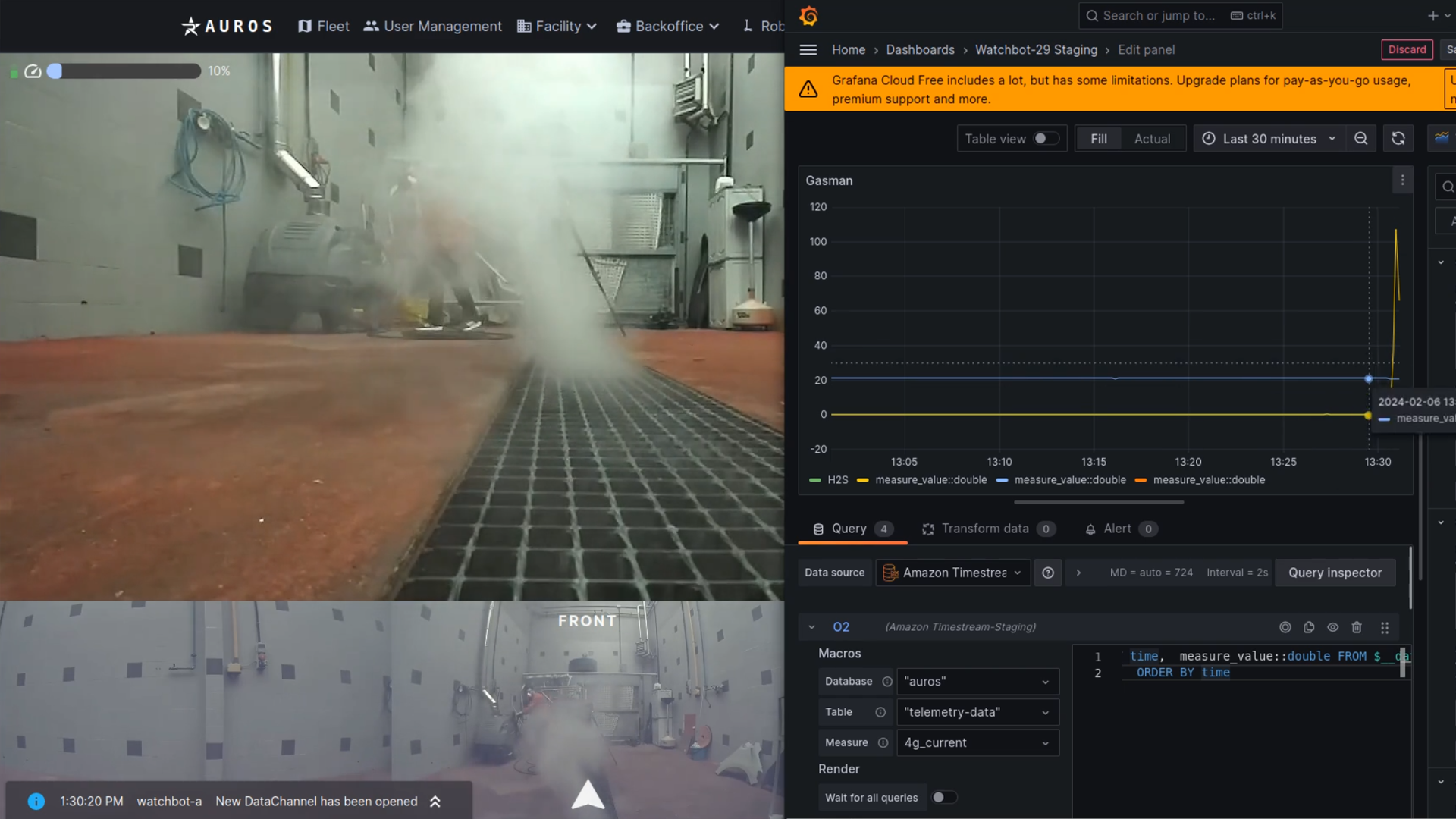This screenshot has height=819, width=1456.
Task: Click the Query inspector button
Action: point(1335,573)
